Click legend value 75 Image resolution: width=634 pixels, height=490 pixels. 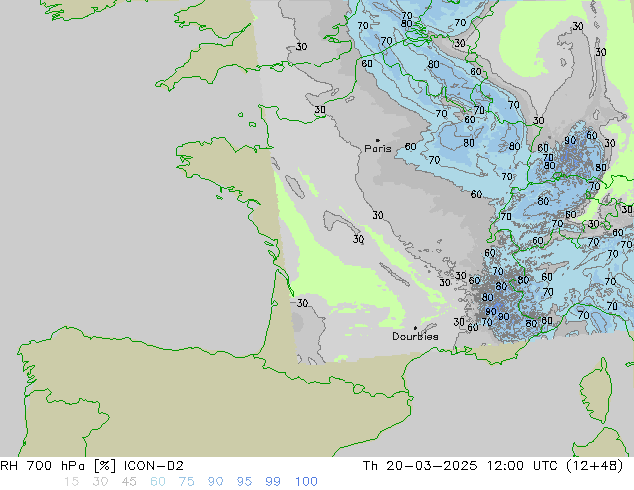coord(186,482)
